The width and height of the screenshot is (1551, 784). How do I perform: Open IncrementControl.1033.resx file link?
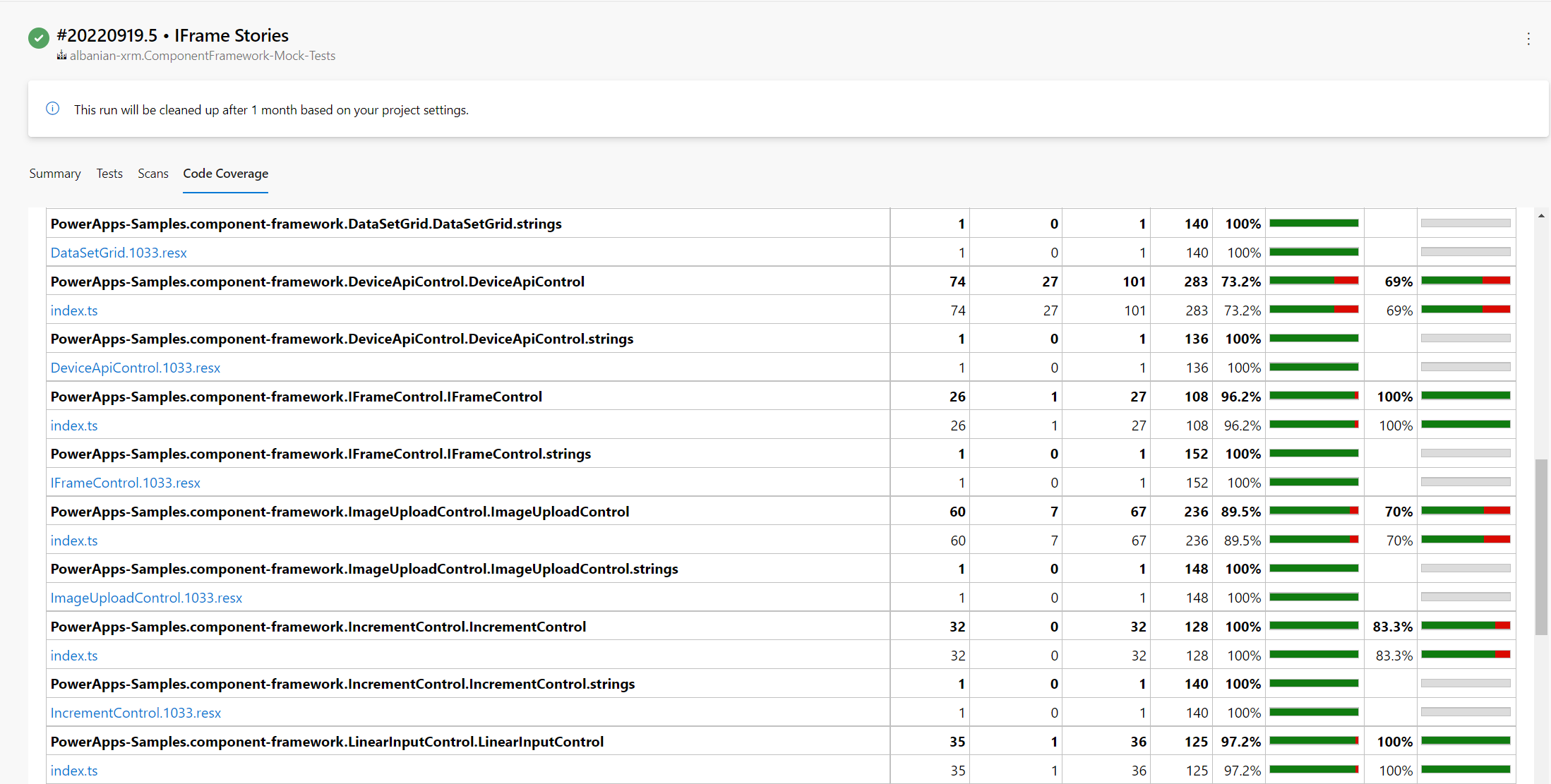(x=136, y=713)
